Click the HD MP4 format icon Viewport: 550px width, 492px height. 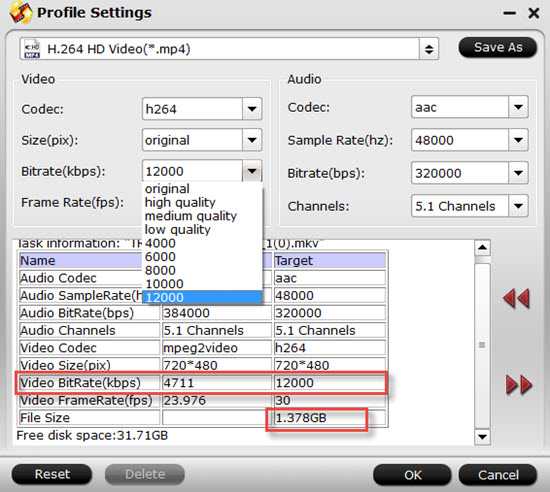click(x=32, y=49)
